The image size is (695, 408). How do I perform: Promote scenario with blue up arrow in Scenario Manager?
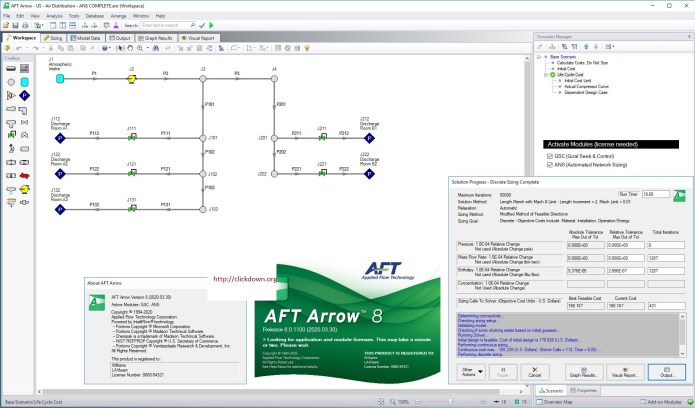coord(586,47)
